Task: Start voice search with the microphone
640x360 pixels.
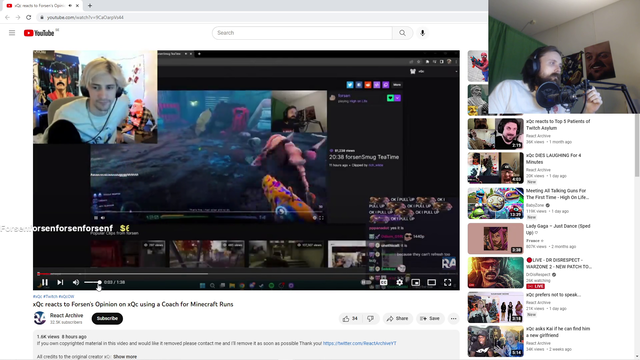Action: (x=422, y=33)
